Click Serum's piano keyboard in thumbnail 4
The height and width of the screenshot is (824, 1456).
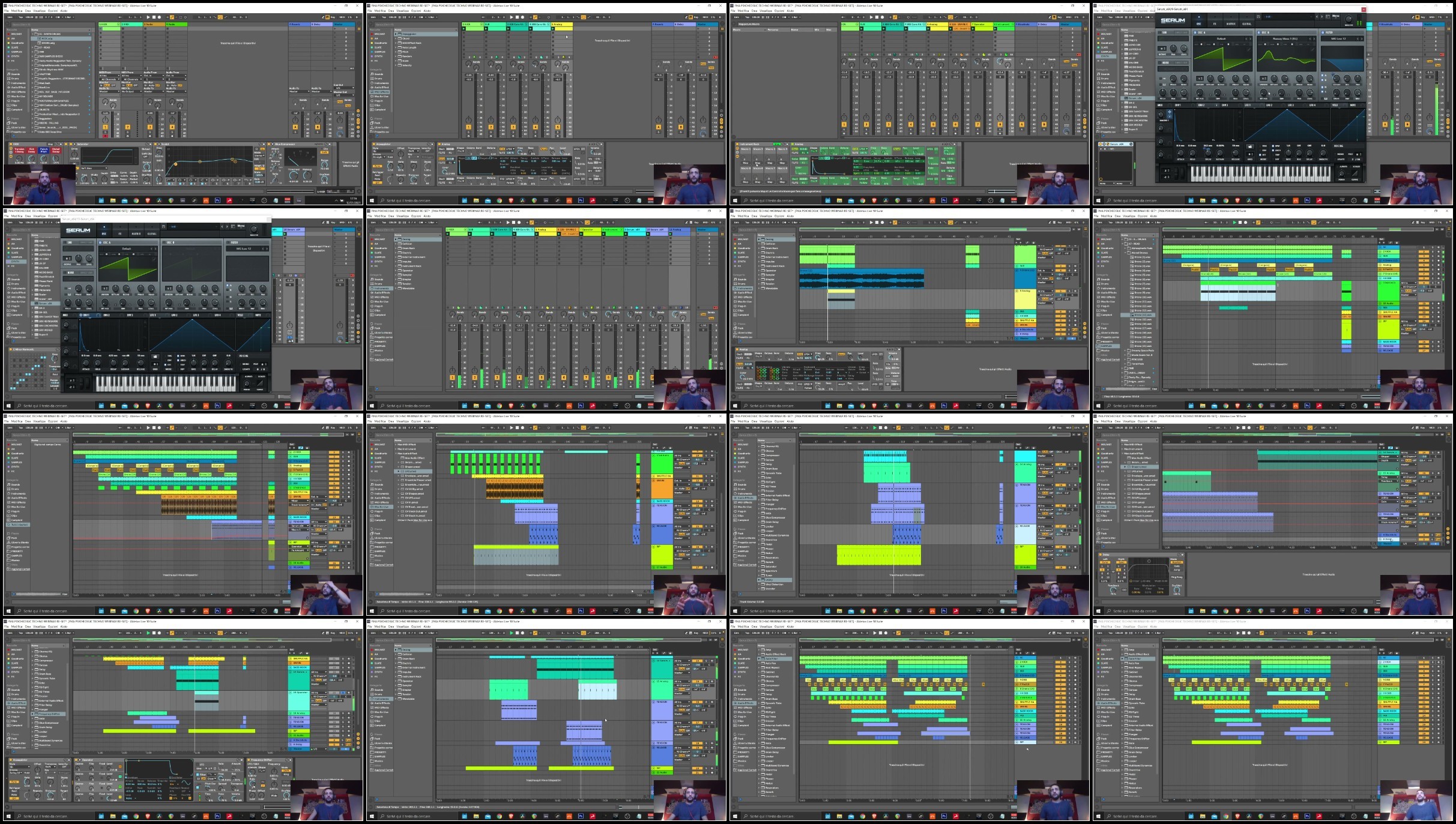(x=1260, y=173)
